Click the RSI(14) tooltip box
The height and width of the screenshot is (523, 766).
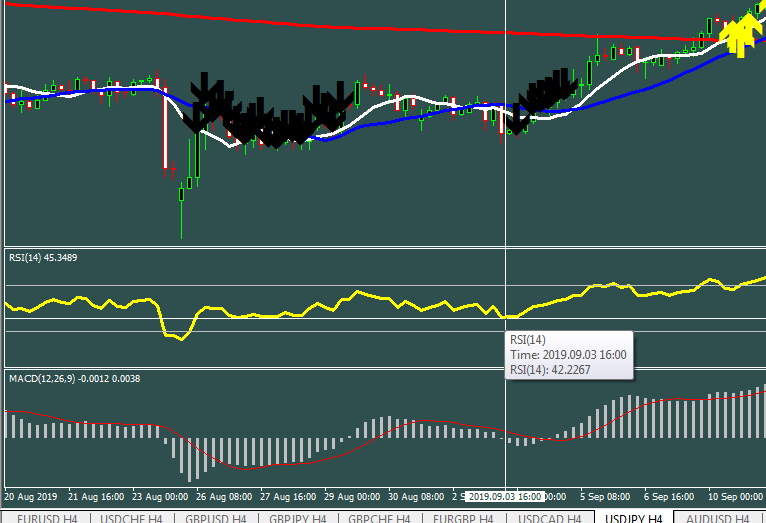pos(570,354)
